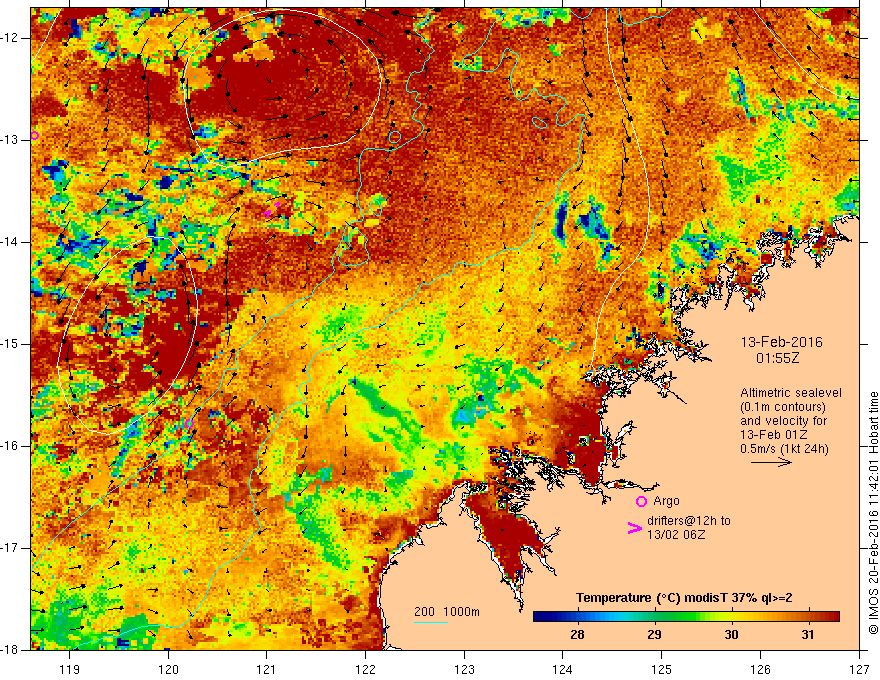
Task: Click the '200 1000m' depth label
Action: (447, 612)
